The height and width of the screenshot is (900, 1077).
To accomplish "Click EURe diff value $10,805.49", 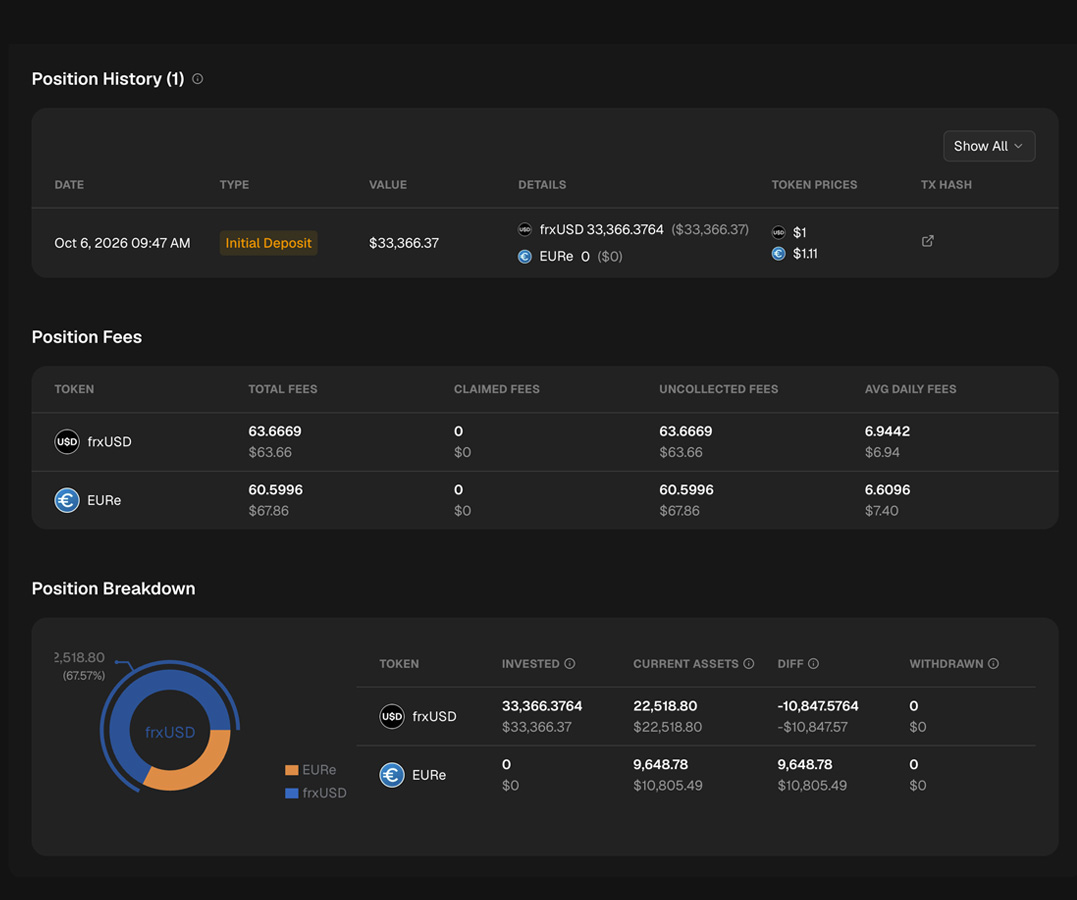I will click(812, 785).
